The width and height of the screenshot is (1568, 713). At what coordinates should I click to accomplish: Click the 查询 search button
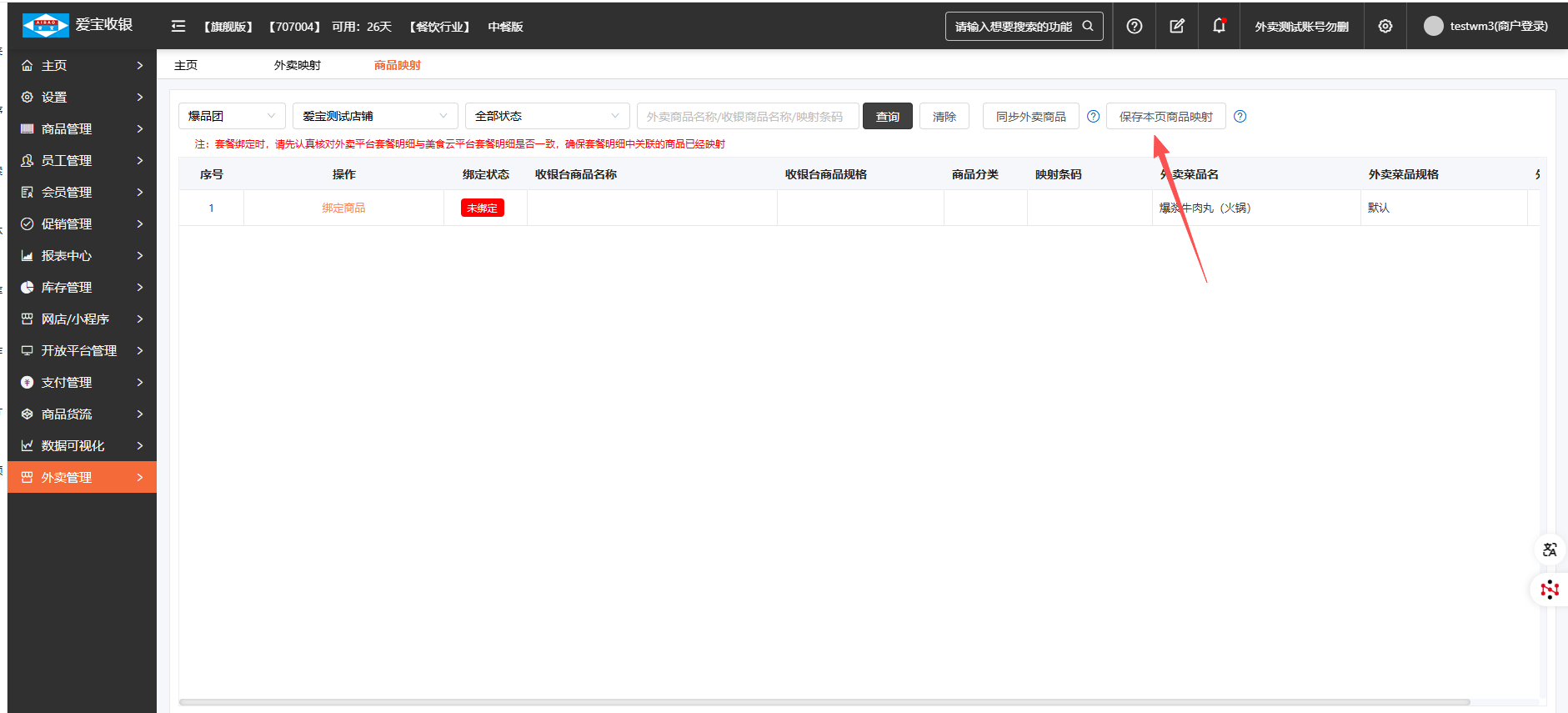887,117
